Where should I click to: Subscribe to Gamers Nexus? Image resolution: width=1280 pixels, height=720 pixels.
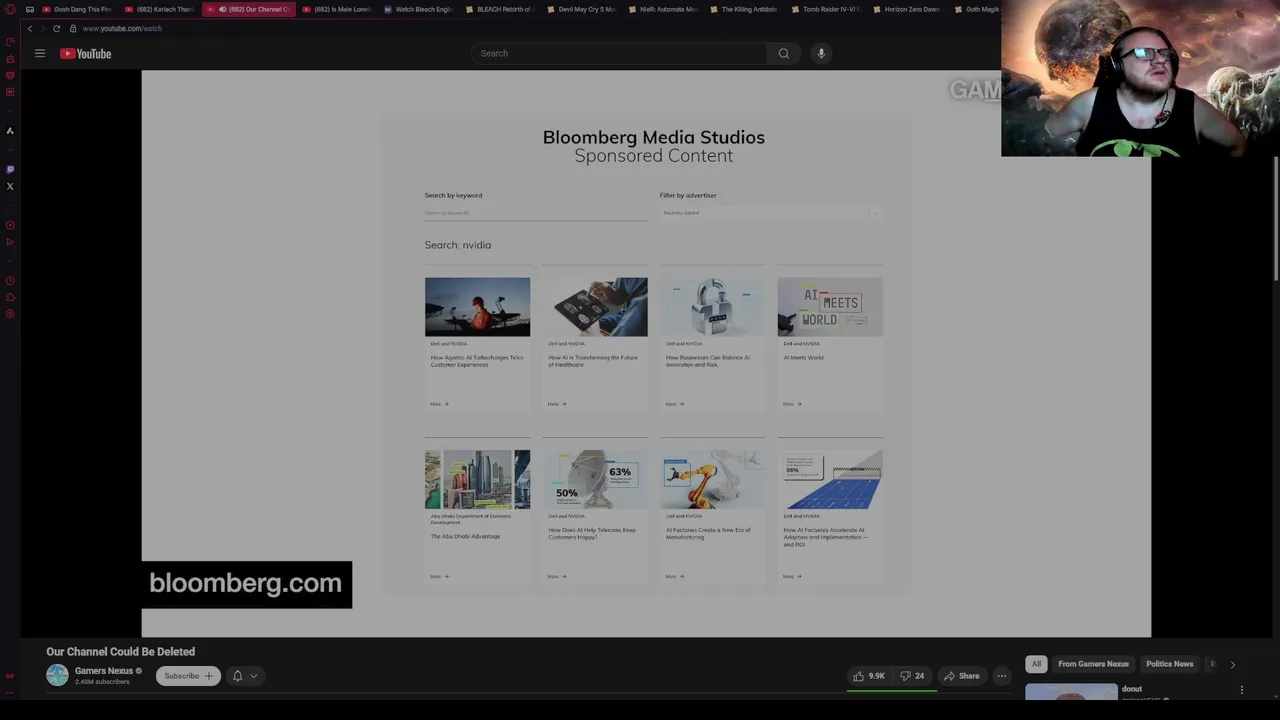coord(188,676)
